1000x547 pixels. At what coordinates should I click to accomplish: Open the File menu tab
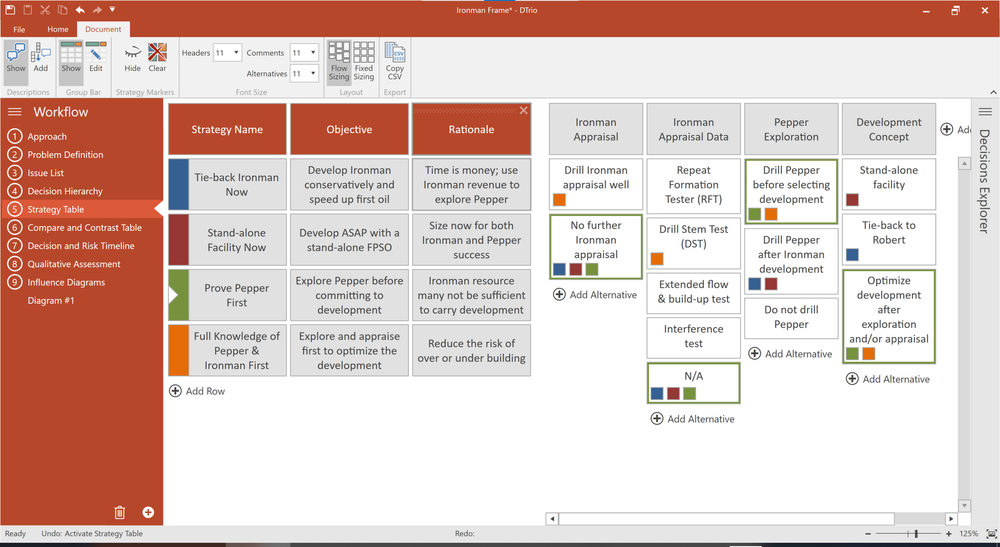[20, 29]
